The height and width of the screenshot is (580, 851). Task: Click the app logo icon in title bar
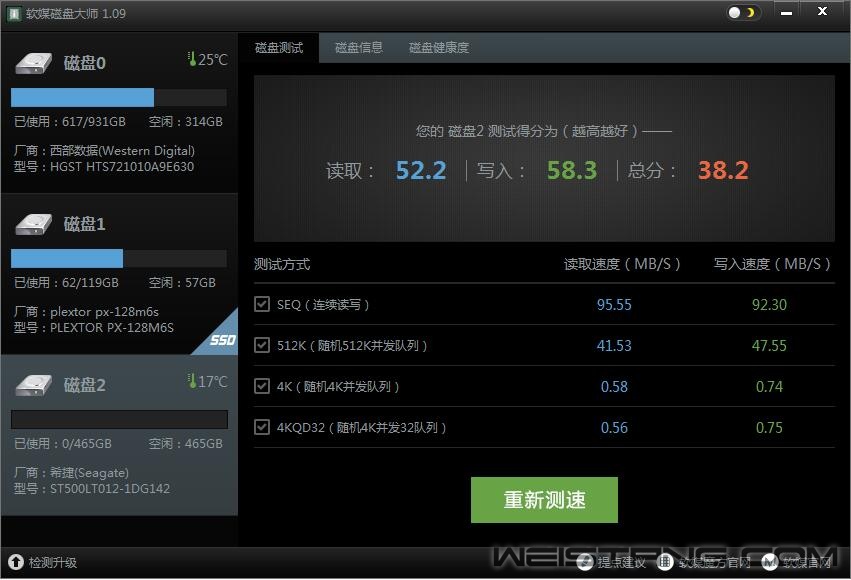14,13
